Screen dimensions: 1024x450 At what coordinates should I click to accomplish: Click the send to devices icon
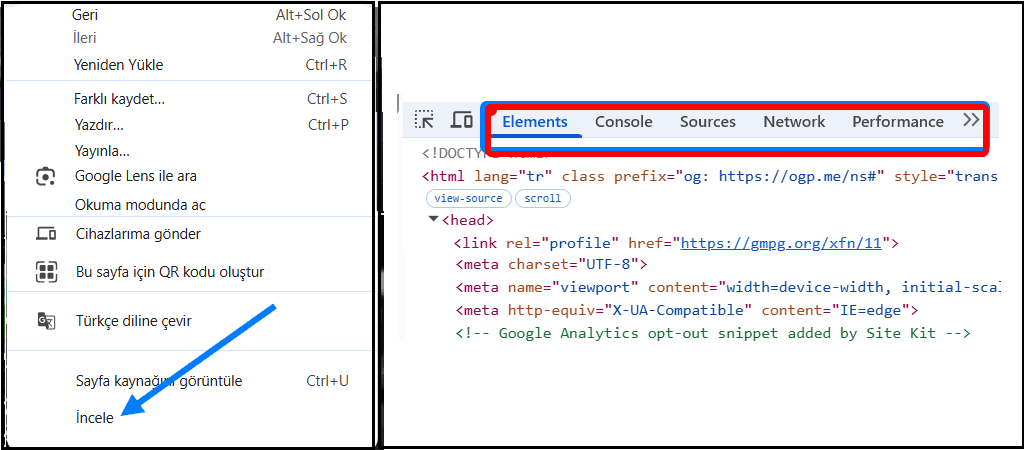click(x=46, y=234)
